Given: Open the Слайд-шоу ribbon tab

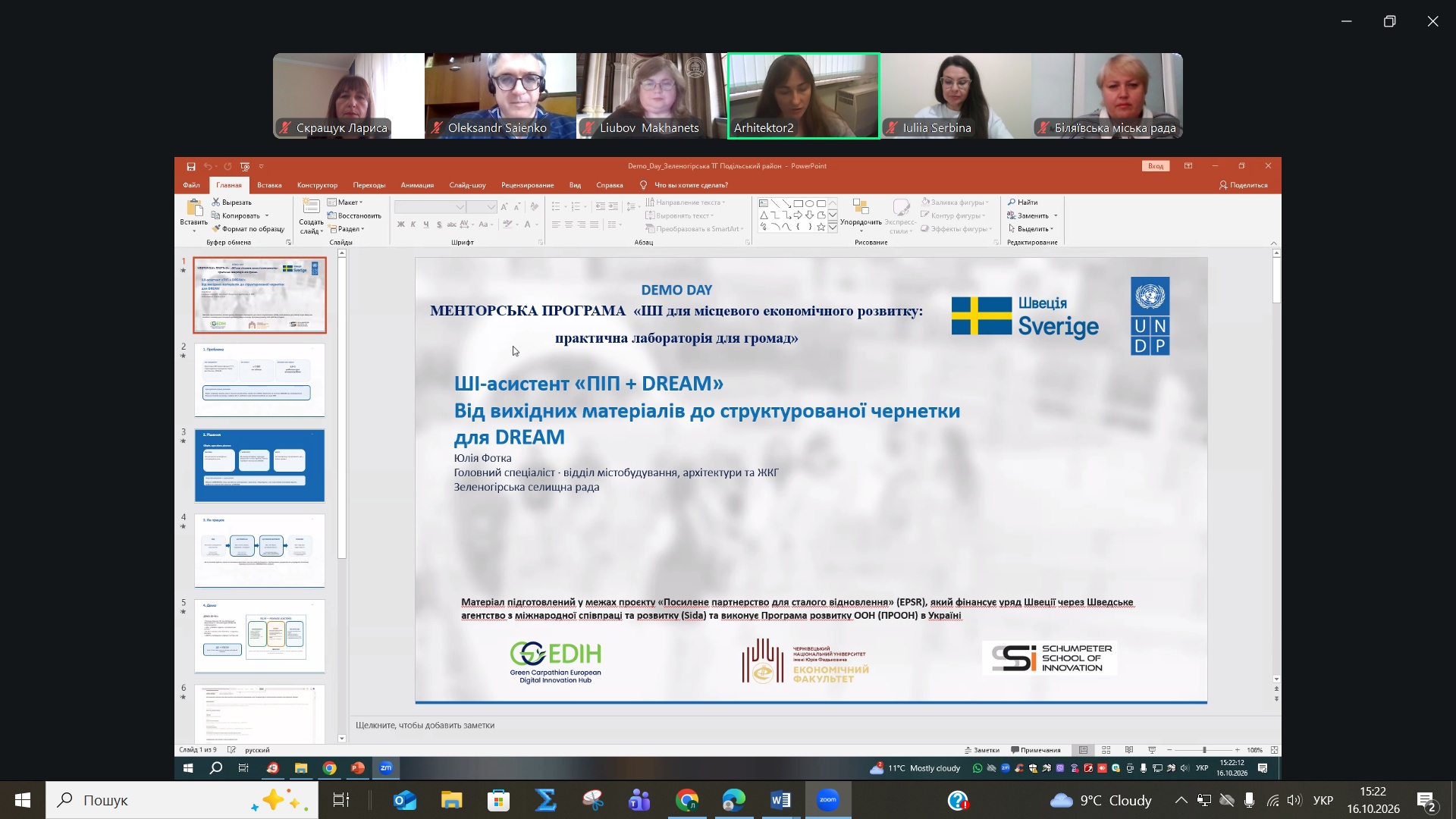Looking at the screenshot, I should click(467, 185).
